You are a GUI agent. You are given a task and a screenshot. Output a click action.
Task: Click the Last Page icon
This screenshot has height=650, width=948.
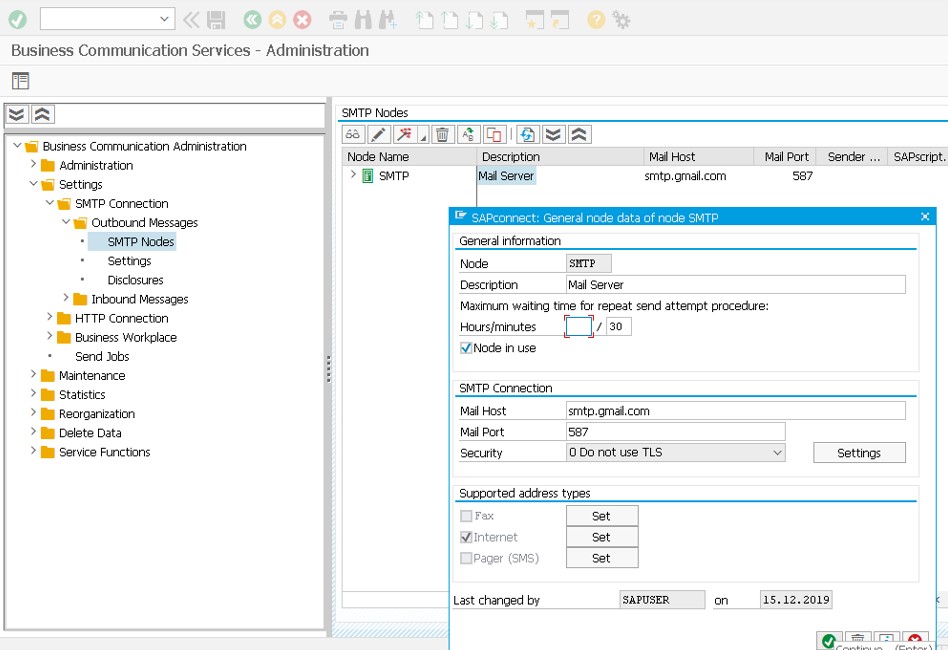coord(499,20)
